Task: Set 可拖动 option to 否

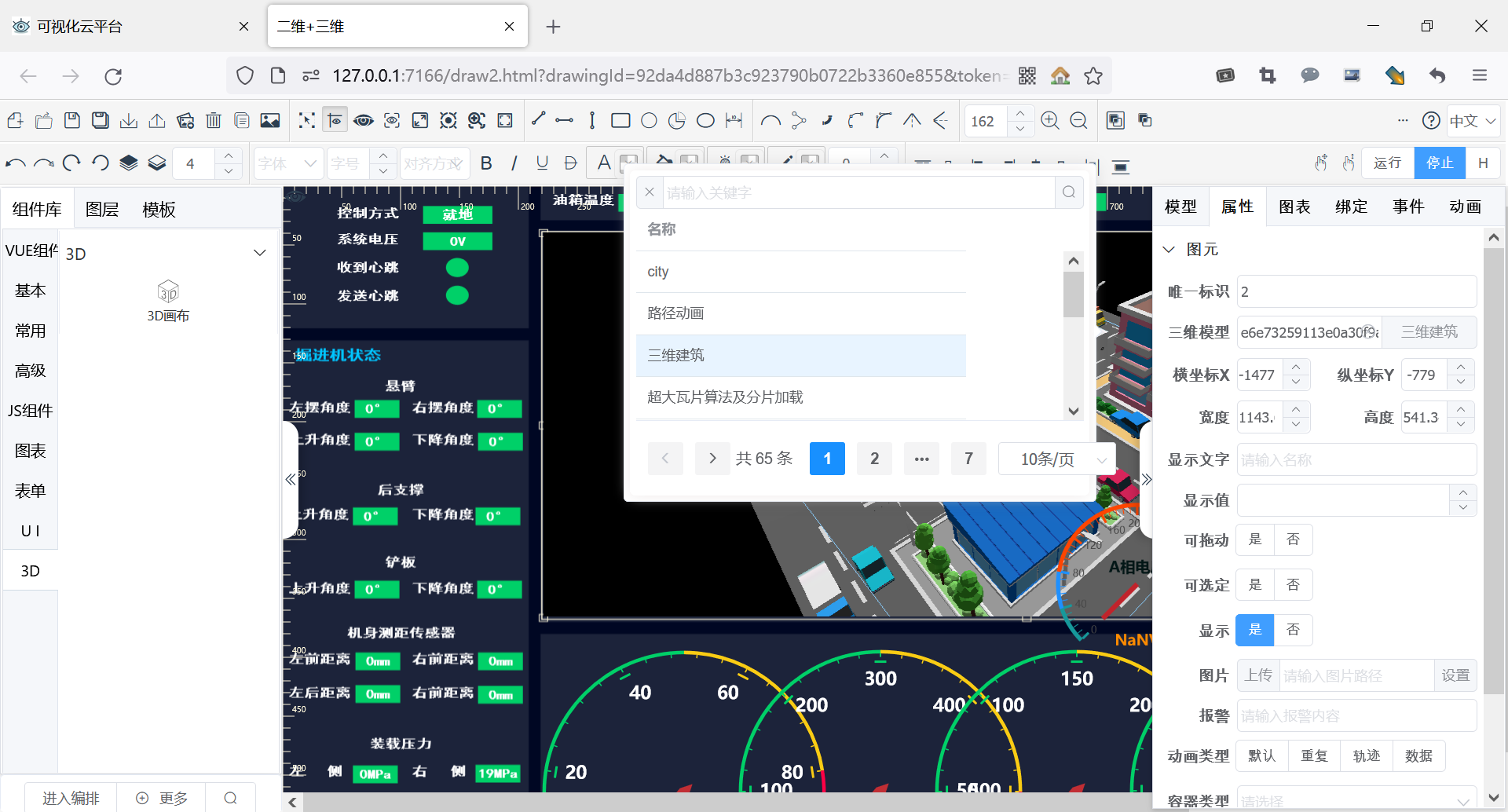Action: [x=1294, y=540]
